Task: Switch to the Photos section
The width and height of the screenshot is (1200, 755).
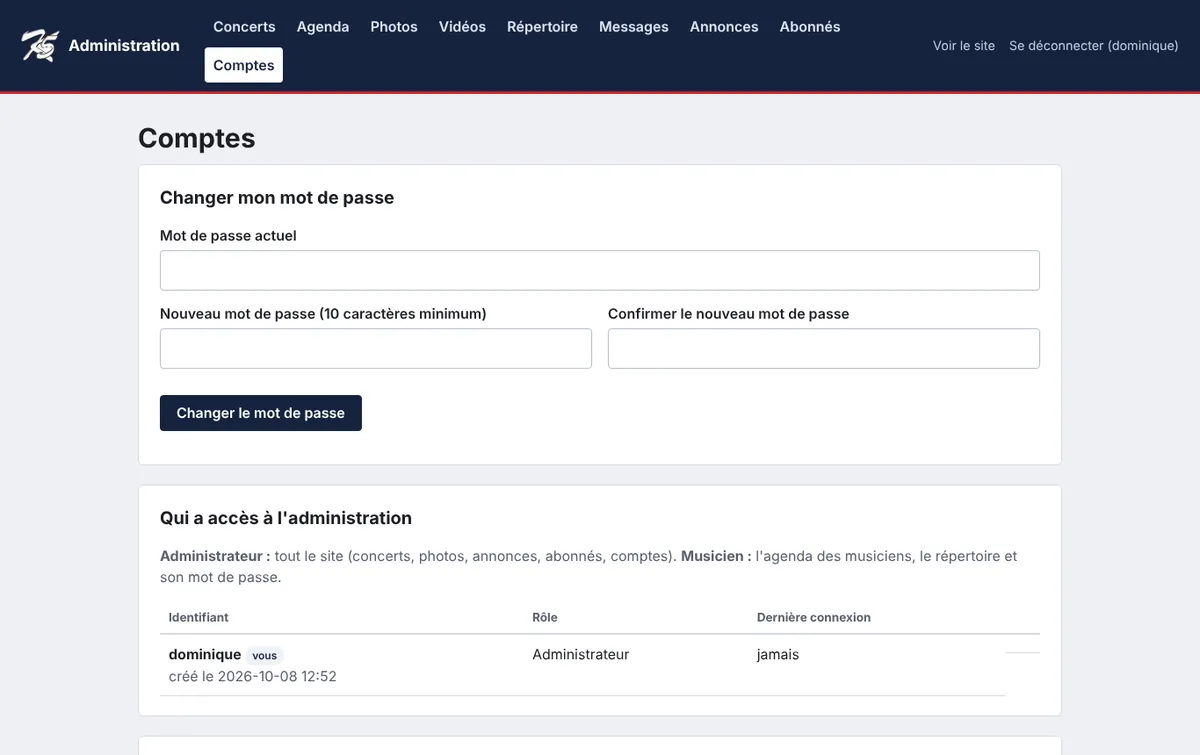Action: point(394,27)
